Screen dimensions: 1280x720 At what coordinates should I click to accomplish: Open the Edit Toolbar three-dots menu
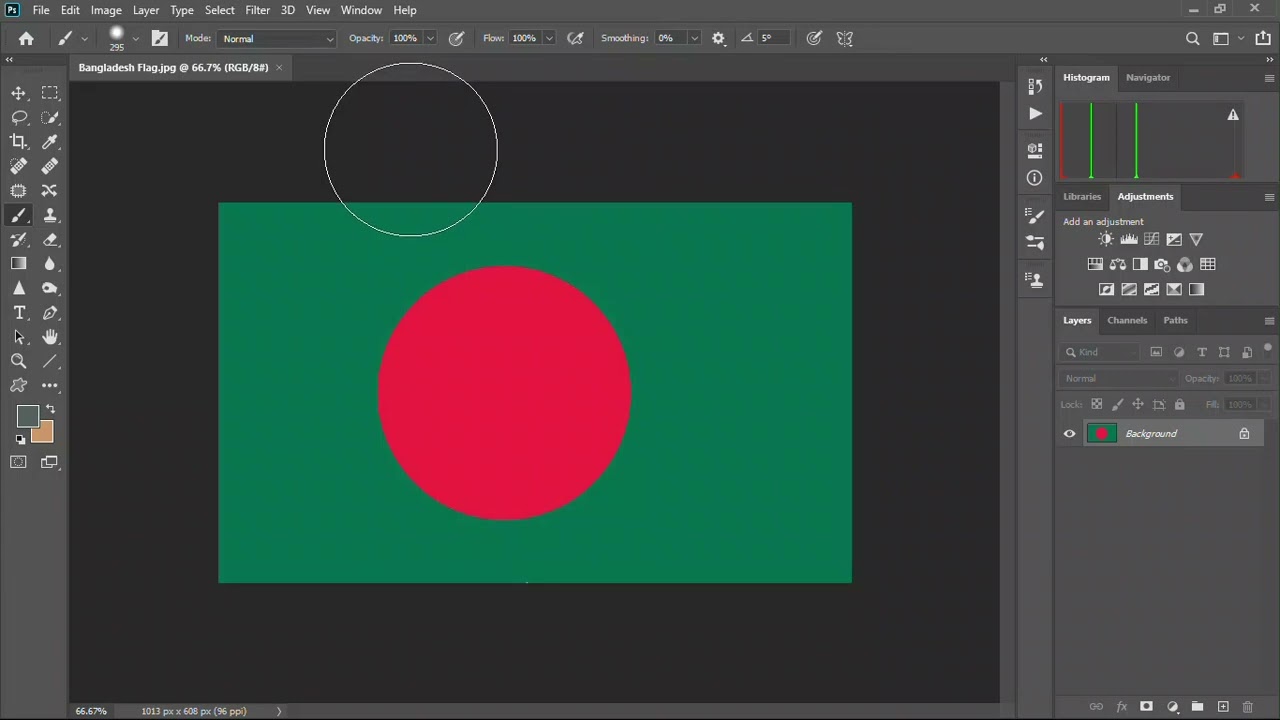[50, 385]
